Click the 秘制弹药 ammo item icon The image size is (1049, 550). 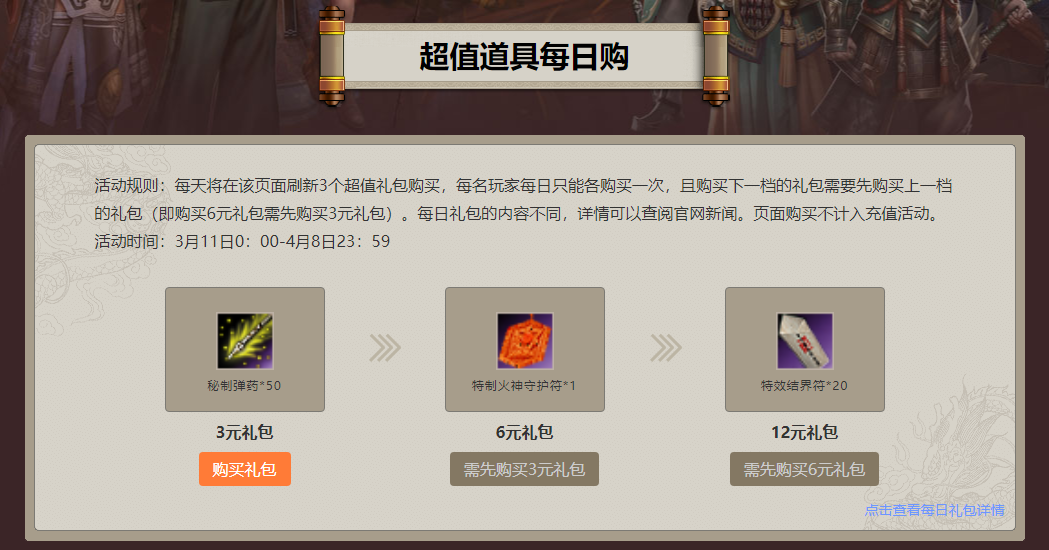click(x=245, y=341)
